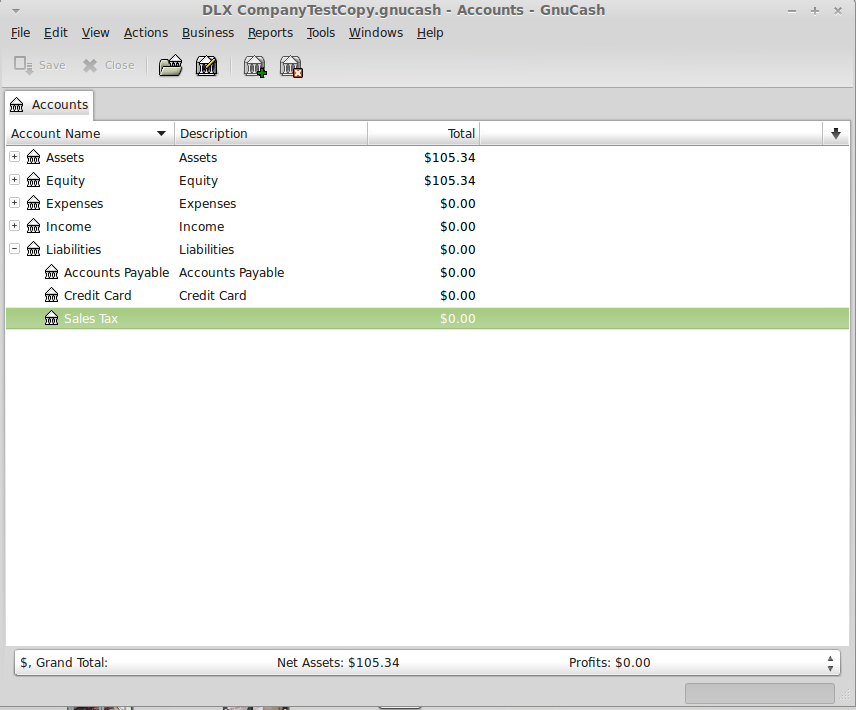Click the Equity total $105.34

(x=449, y=181)
